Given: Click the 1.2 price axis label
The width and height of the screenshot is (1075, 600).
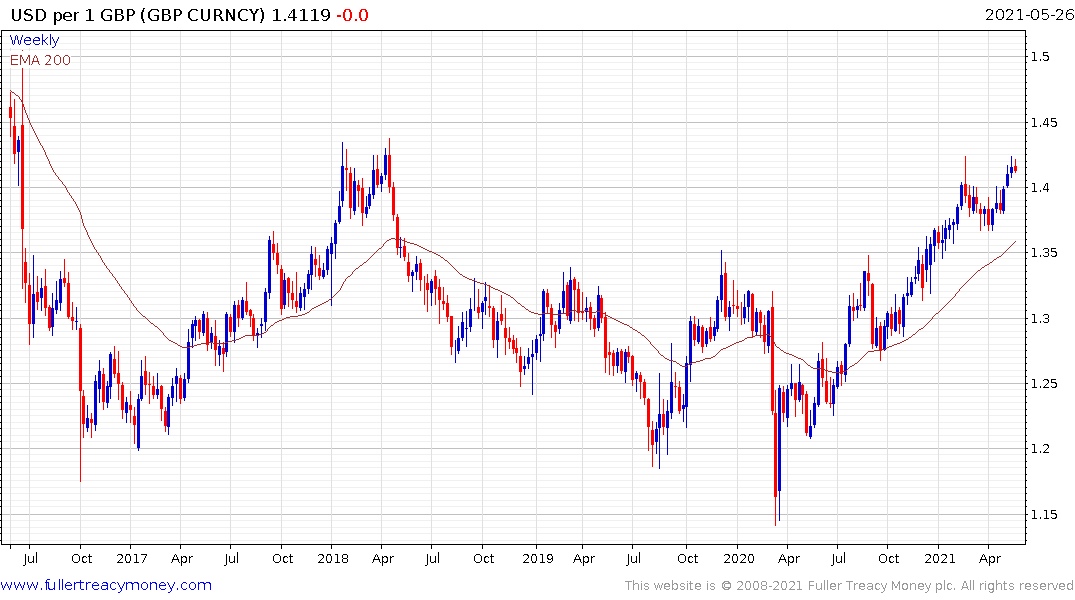Looking at the screenshot, I should [1040, 449].
